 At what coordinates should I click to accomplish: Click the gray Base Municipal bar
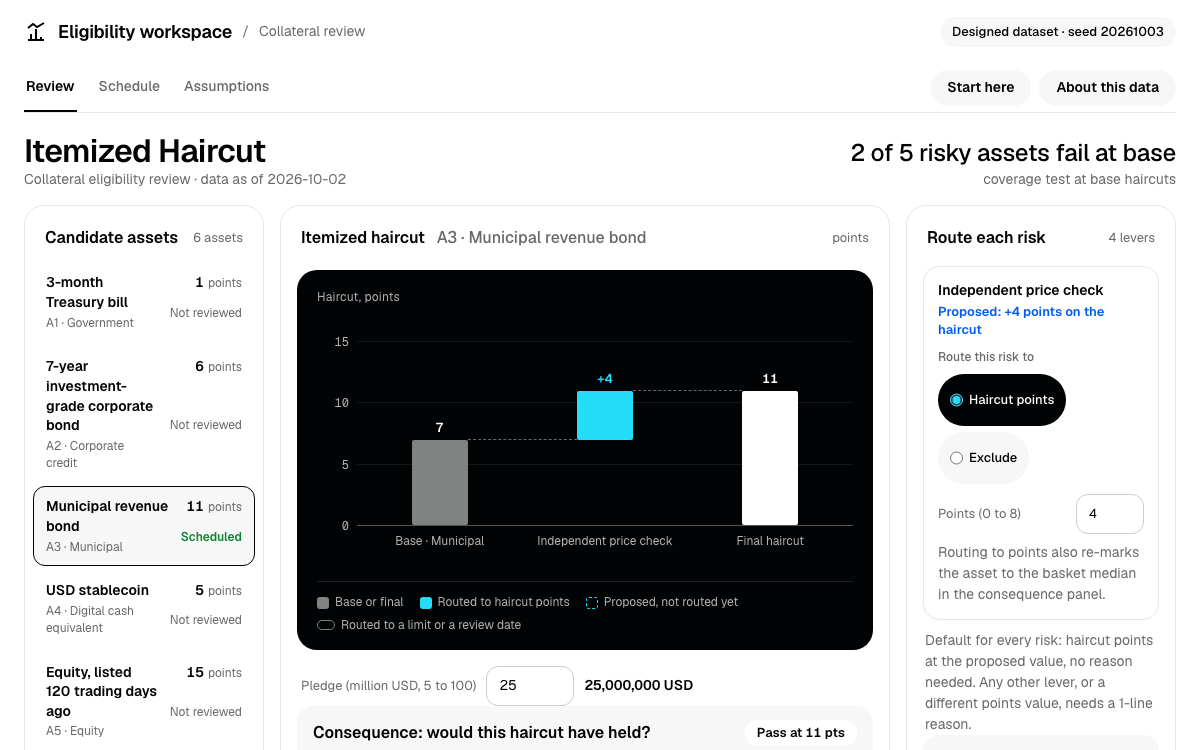point(440,482)
